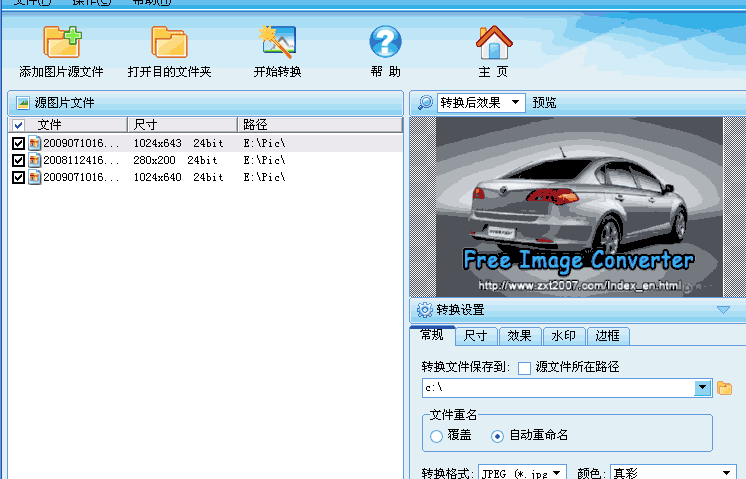Go to the Home page (主页) icon

(x=493, y=42)
